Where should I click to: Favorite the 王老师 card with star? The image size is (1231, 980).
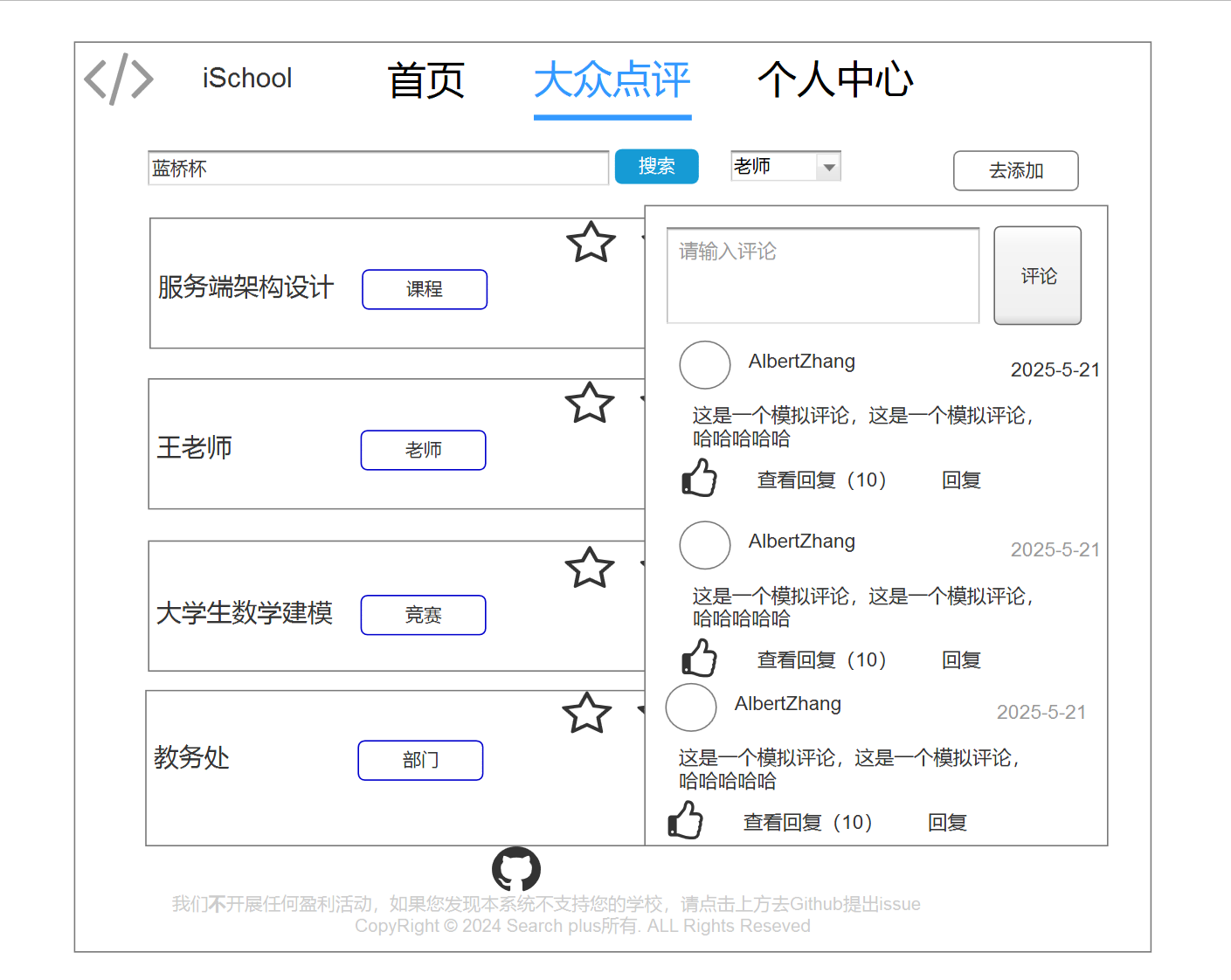pos(590,404)
